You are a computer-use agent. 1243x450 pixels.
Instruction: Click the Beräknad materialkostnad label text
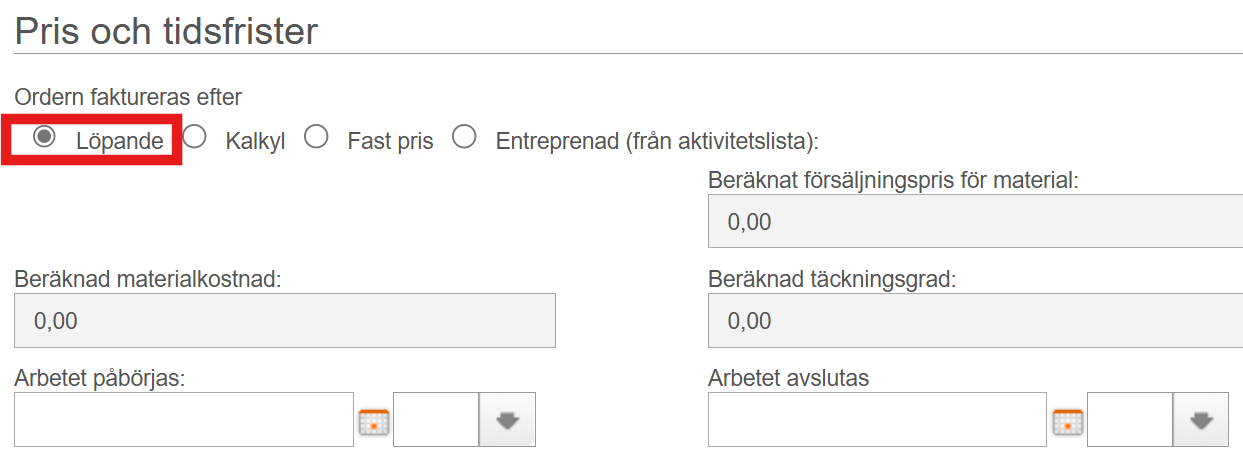click(x=148, y=279)
